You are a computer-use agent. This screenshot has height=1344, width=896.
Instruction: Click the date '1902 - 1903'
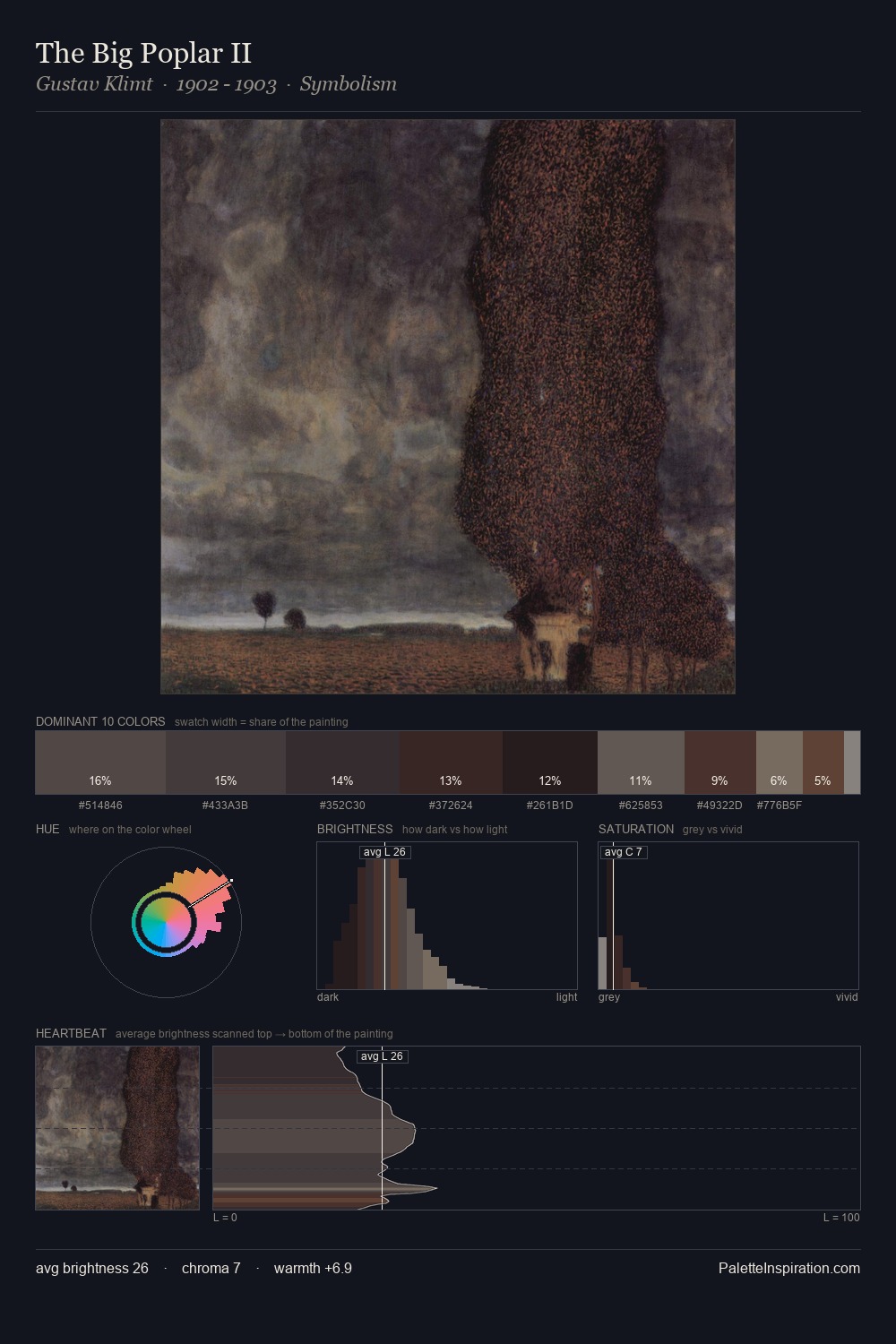pyautogui.click(x=226, y=84)
